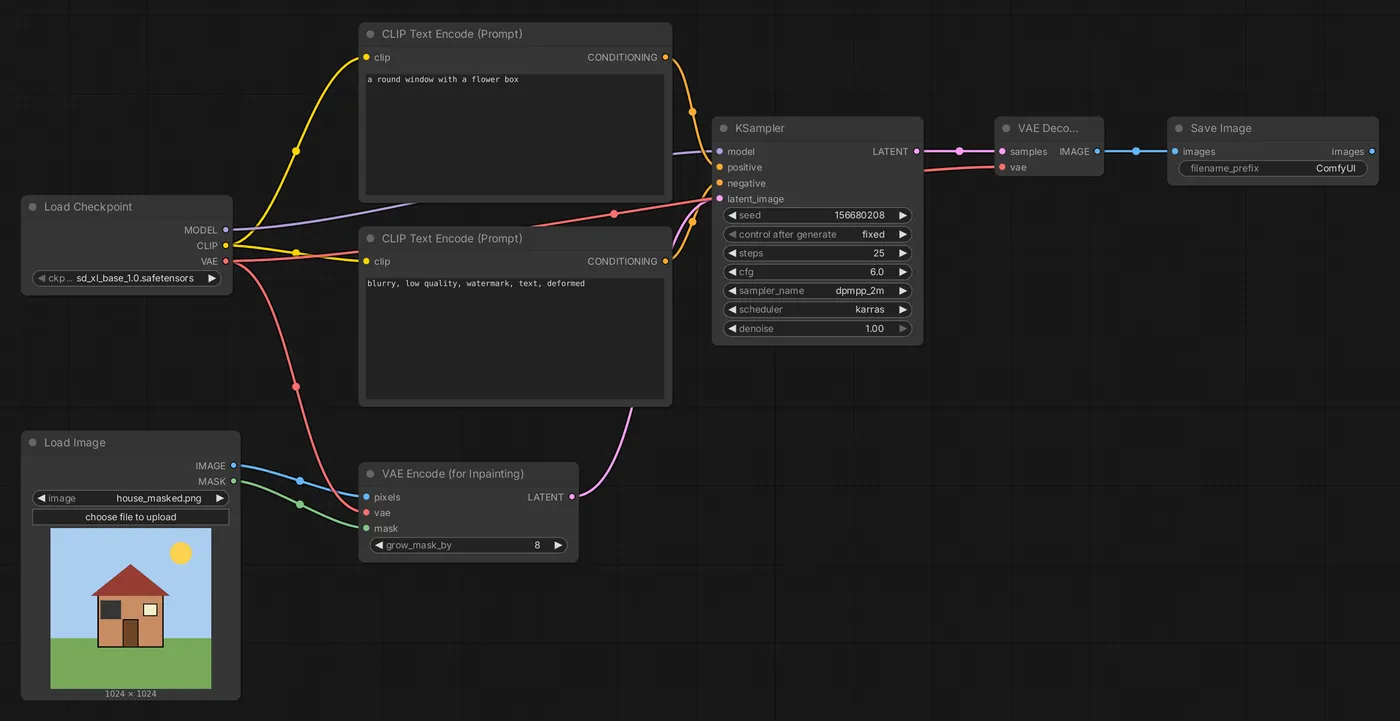
Task: Click the CONDITIONING output socket on the blurry prompt node
Action: point(666,262)
